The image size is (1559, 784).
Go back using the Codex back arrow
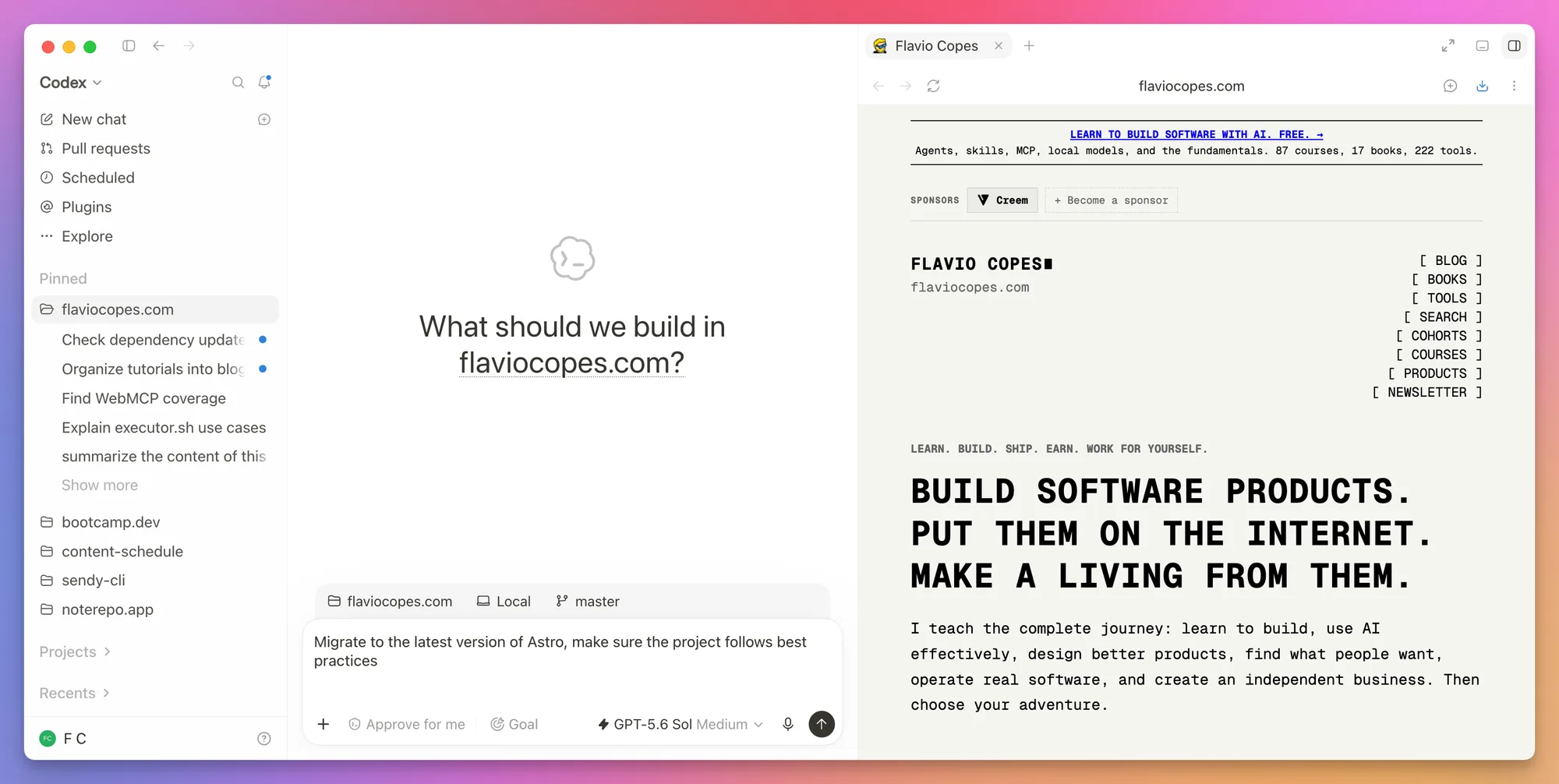(159, 46)
